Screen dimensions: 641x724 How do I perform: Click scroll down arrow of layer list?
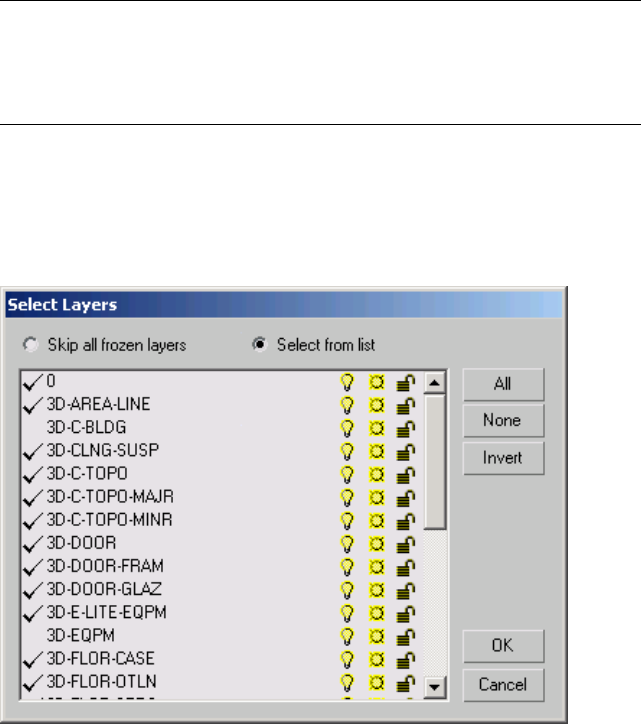[434, 687]
